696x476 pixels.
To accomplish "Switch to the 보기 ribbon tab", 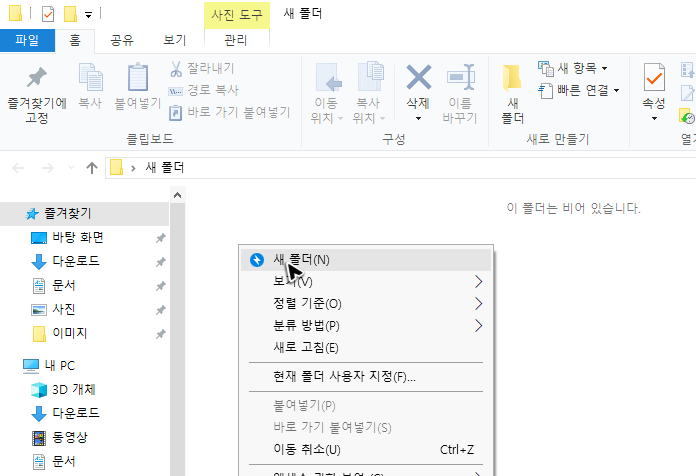I will [x=174, y=40].
